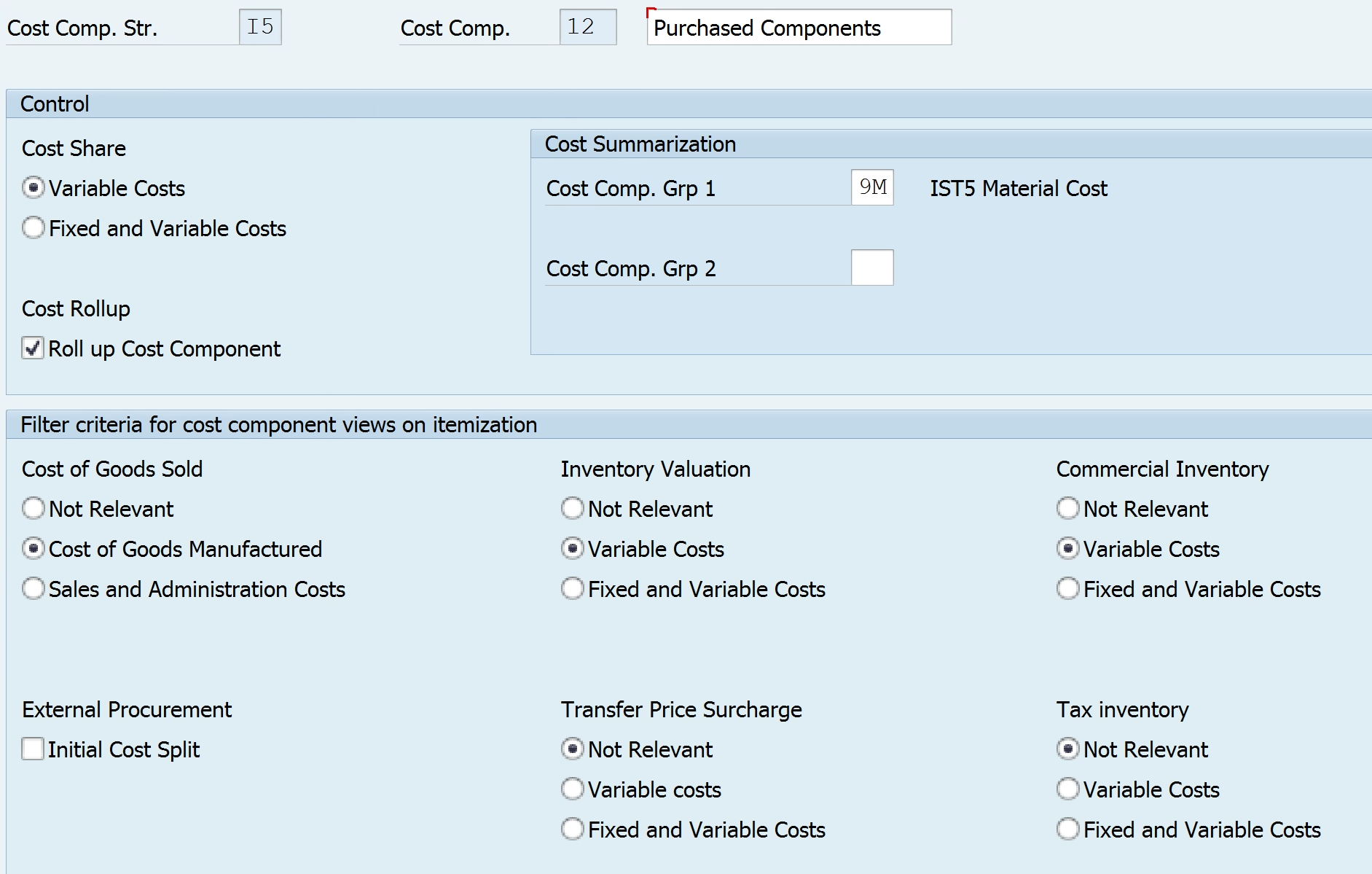1372x874 pixels.
Task: Click the Cost Rollup label
Action: click(76, 309)
